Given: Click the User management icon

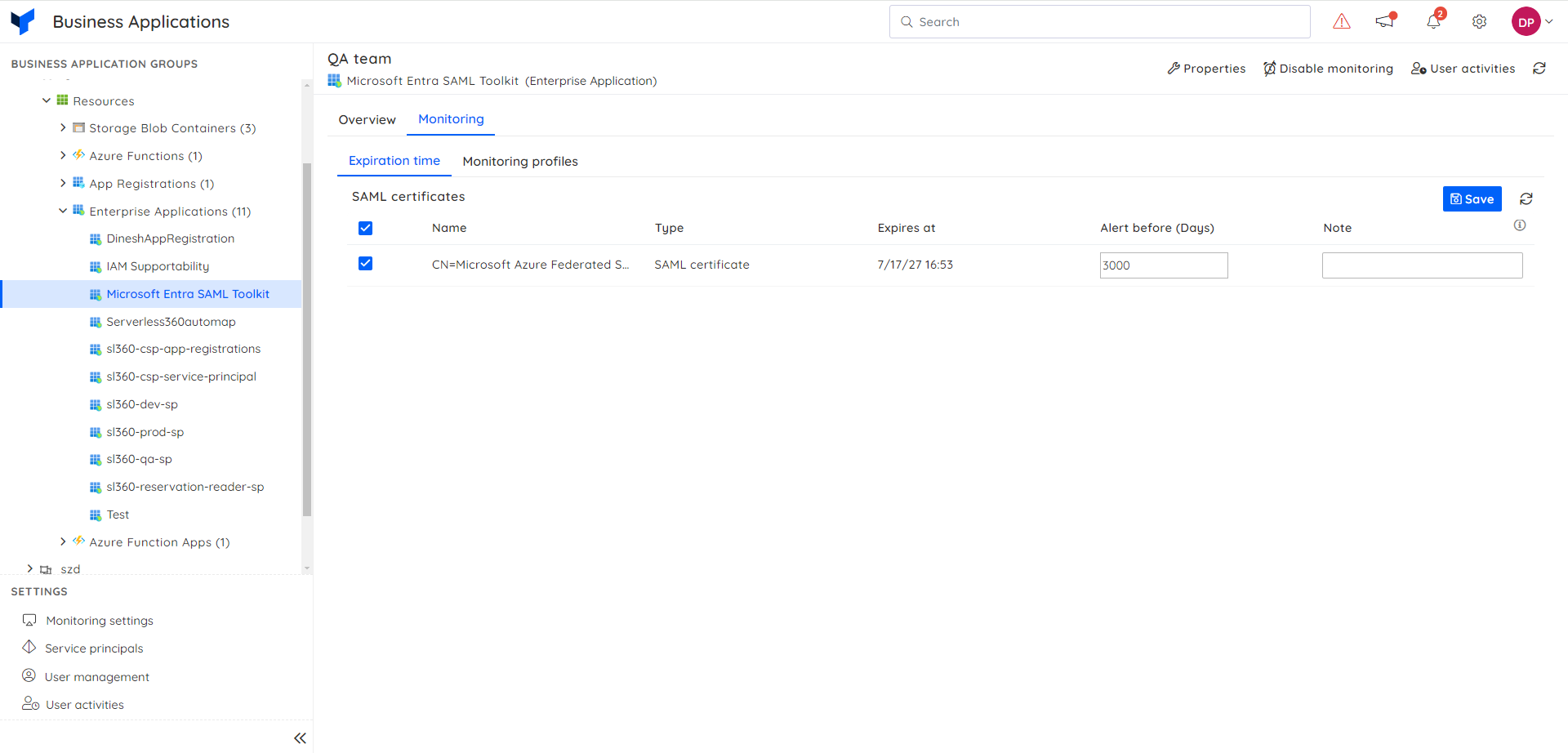Looking at the screenshot, I should pyautogui.click(x=29, y=675).
